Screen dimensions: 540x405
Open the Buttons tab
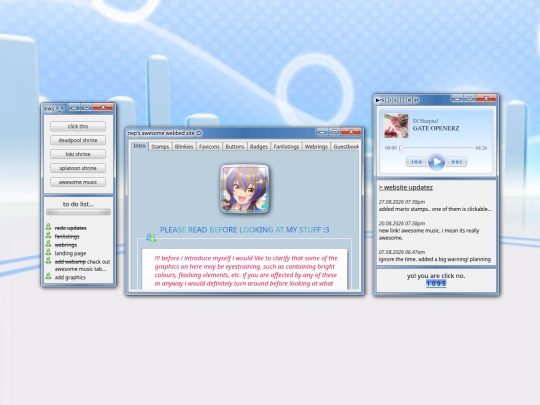(235, 147)
